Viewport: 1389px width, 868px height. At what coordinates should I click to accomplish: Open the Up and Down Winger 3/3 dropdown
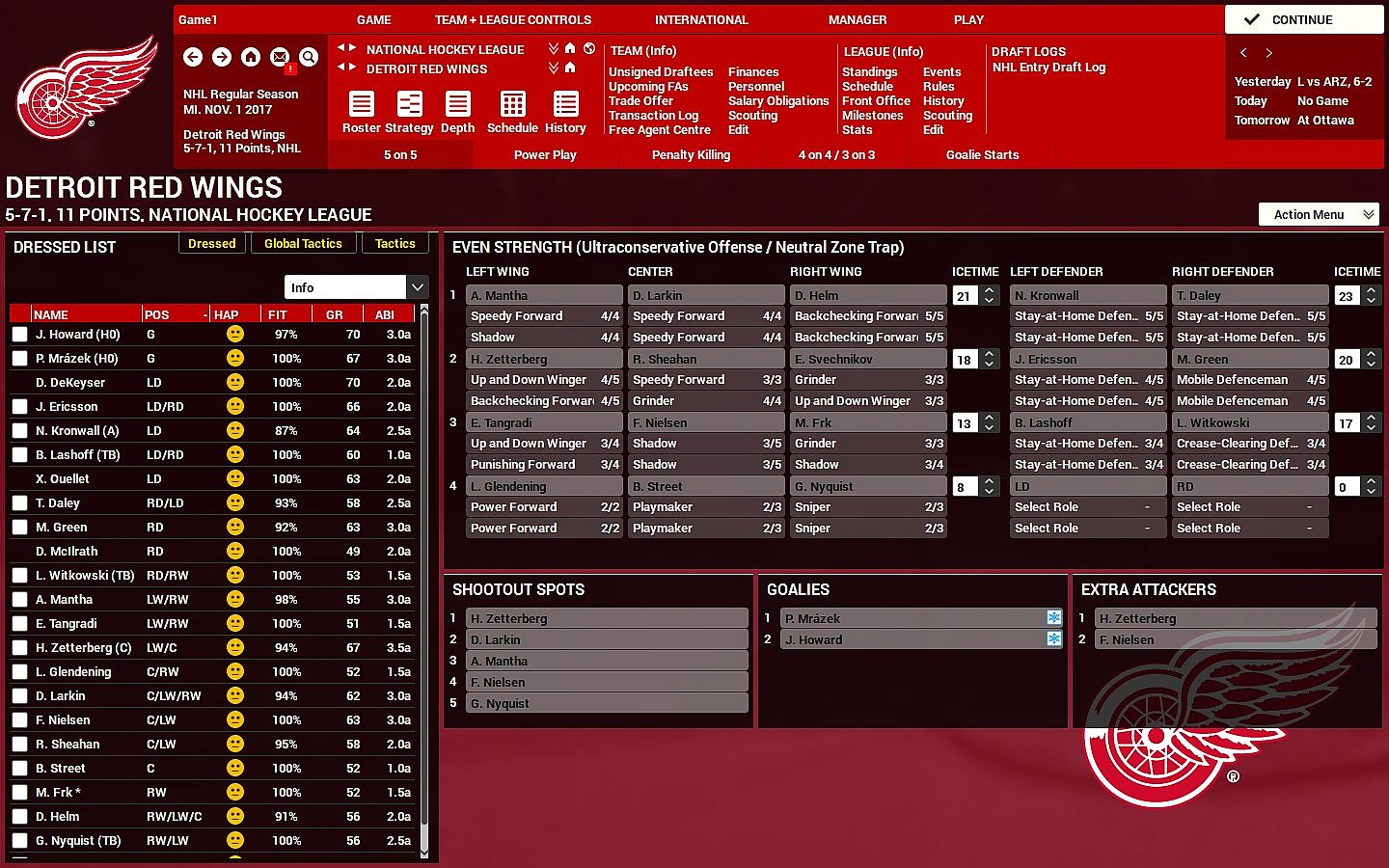[x=868, y=400]
